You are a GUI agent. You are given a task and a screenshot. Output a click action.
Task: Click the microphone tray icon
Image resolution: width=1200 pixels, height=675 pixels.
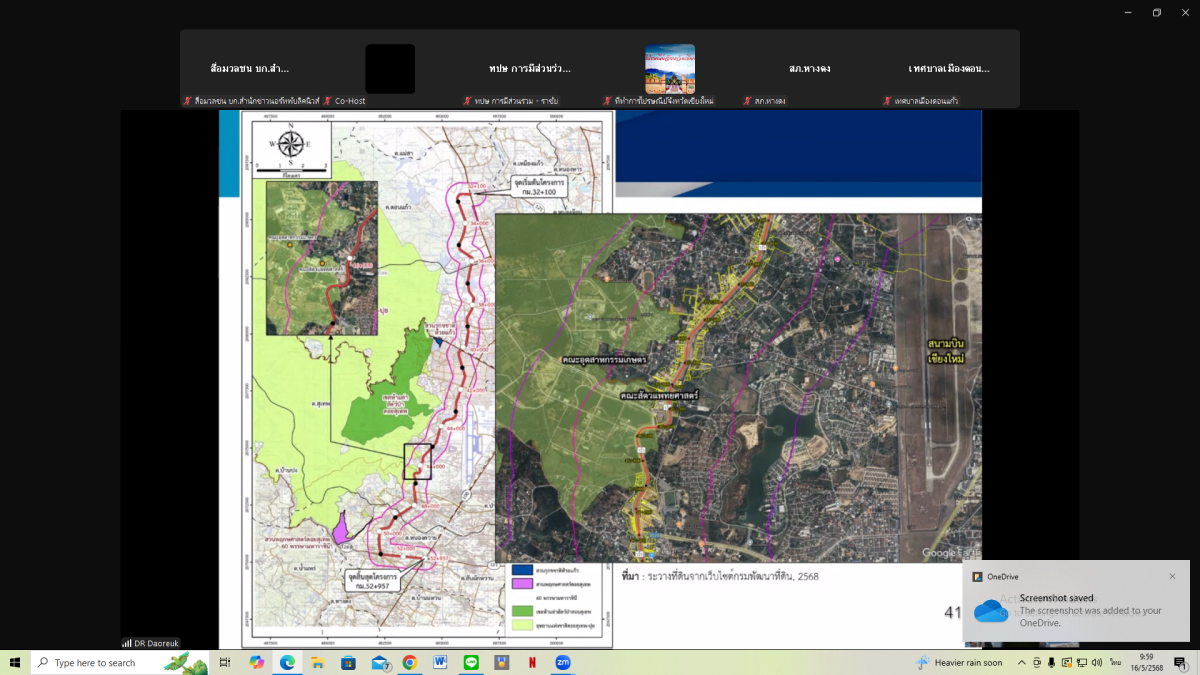pyautogui.click(x=1051, y=662)
